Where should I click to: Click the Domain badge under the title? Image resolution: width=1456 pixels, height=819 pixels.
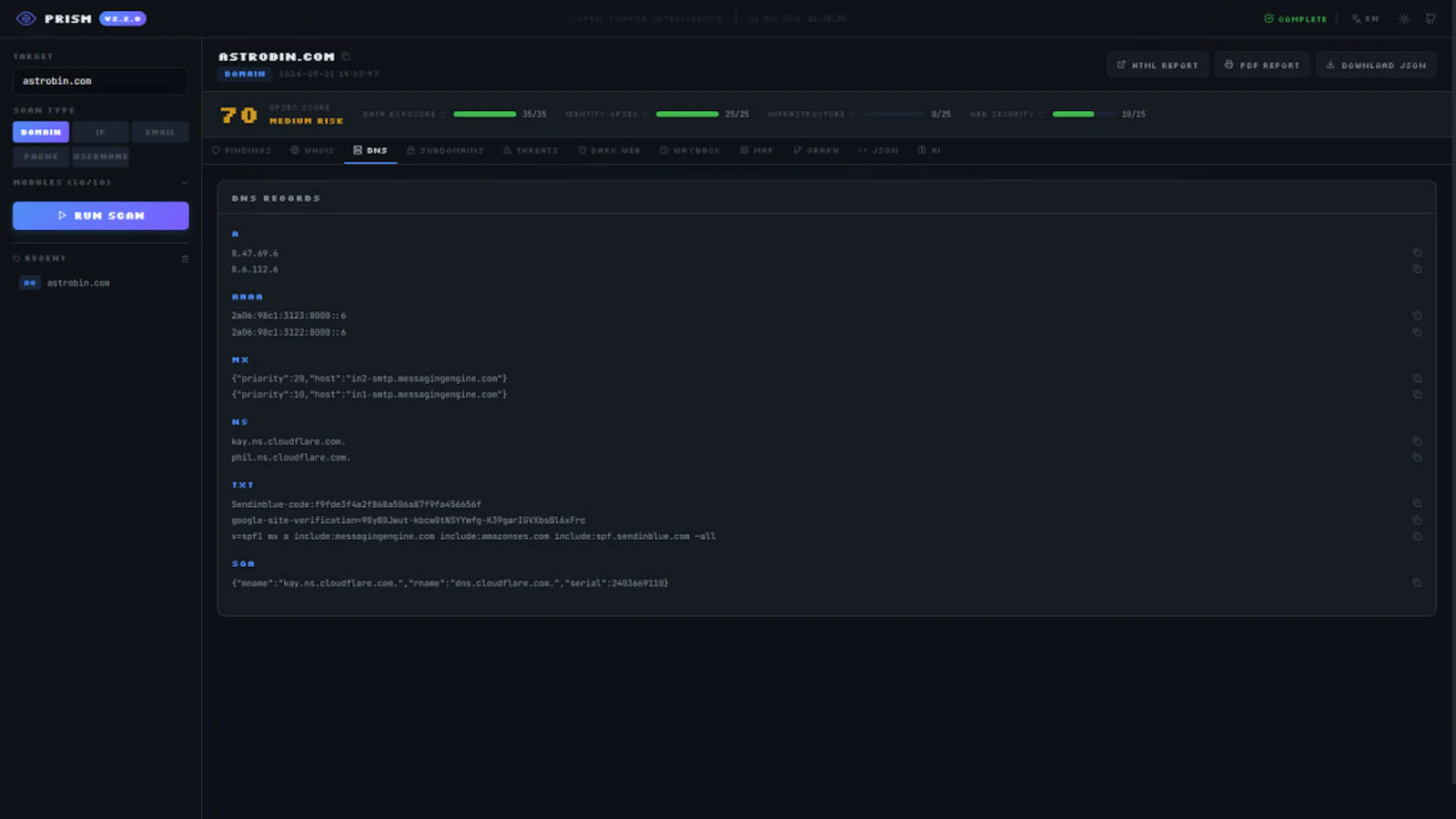(x=245, y=75)
